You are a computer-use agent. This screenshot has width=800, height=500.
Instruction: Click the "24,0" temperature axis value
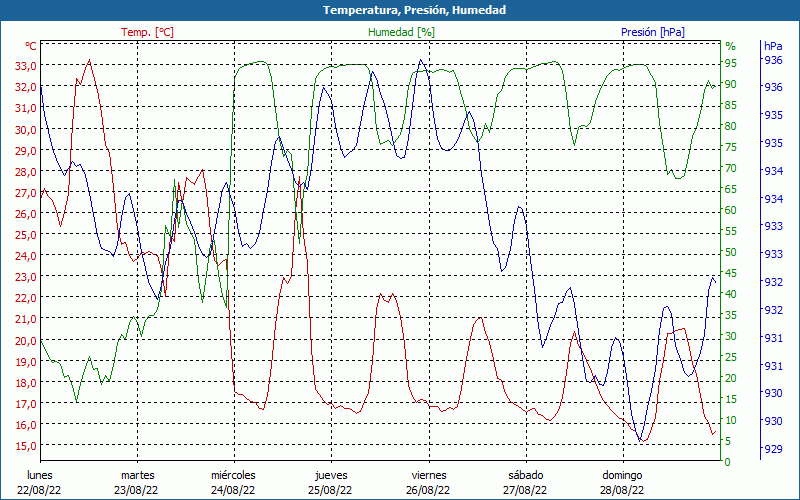tap(26, 256)
